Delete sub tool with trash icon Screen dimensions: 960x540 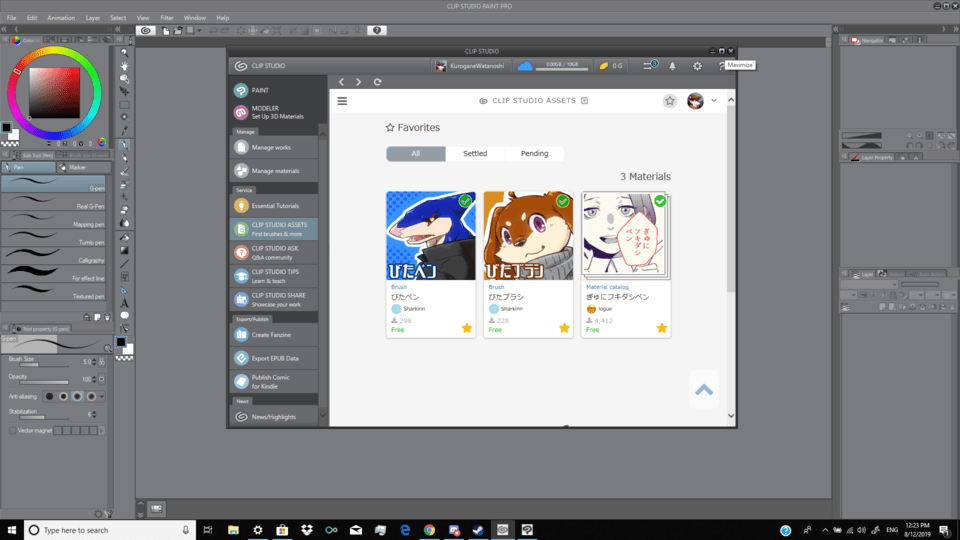click(107, 317)
